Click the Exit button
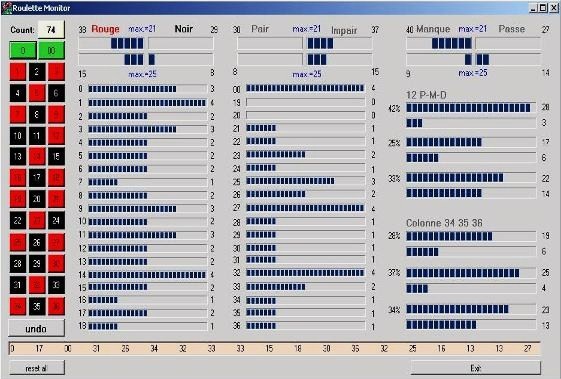 click(x=476, y=368)
